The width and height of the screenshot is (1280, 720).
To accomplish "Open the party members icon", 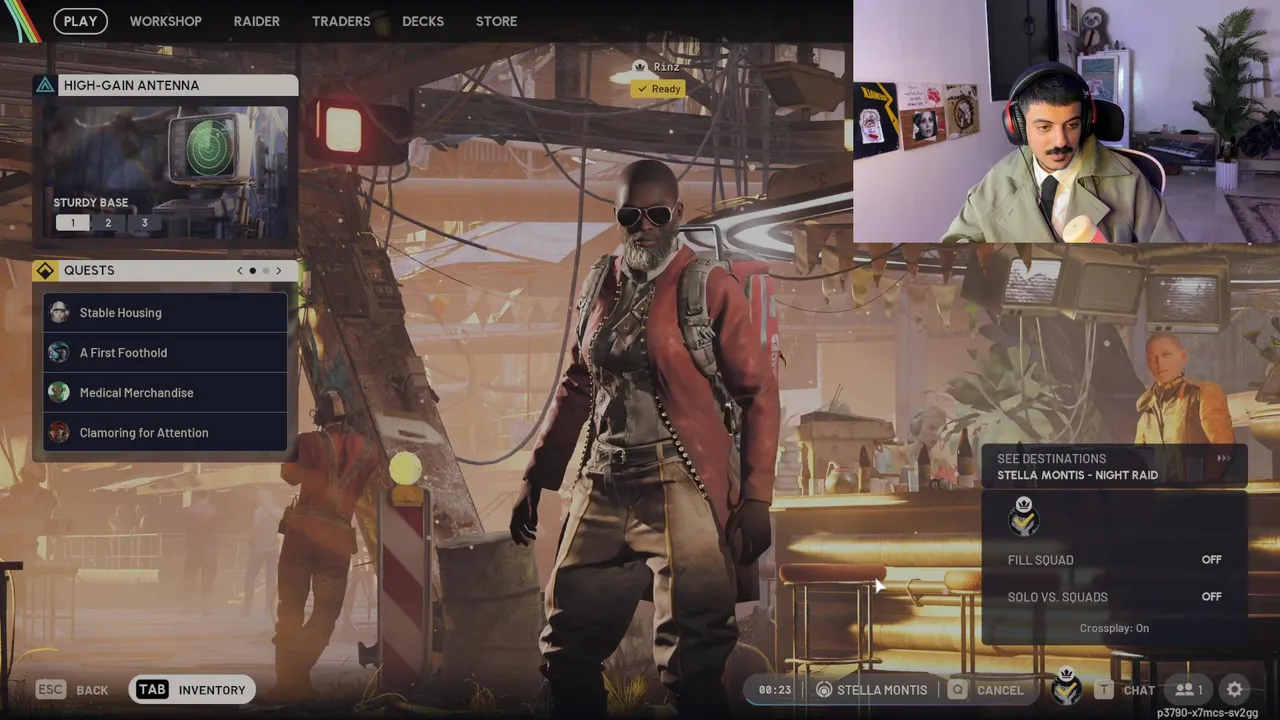I will [x=1188, y=690].
